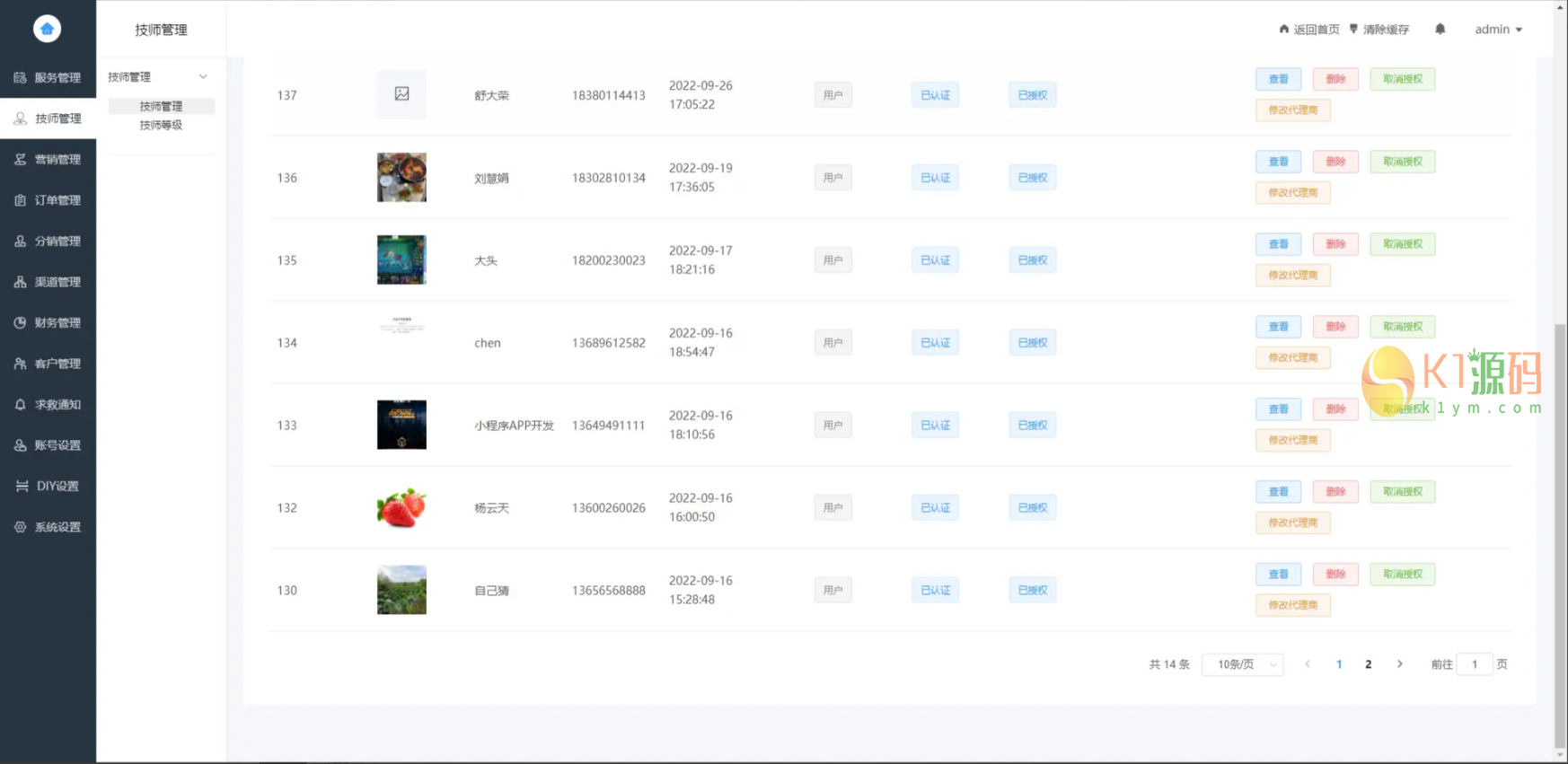Click 清除缓存 in the top bar
The height and width of the screenshot is (764, 1568).
point(1379,30)
